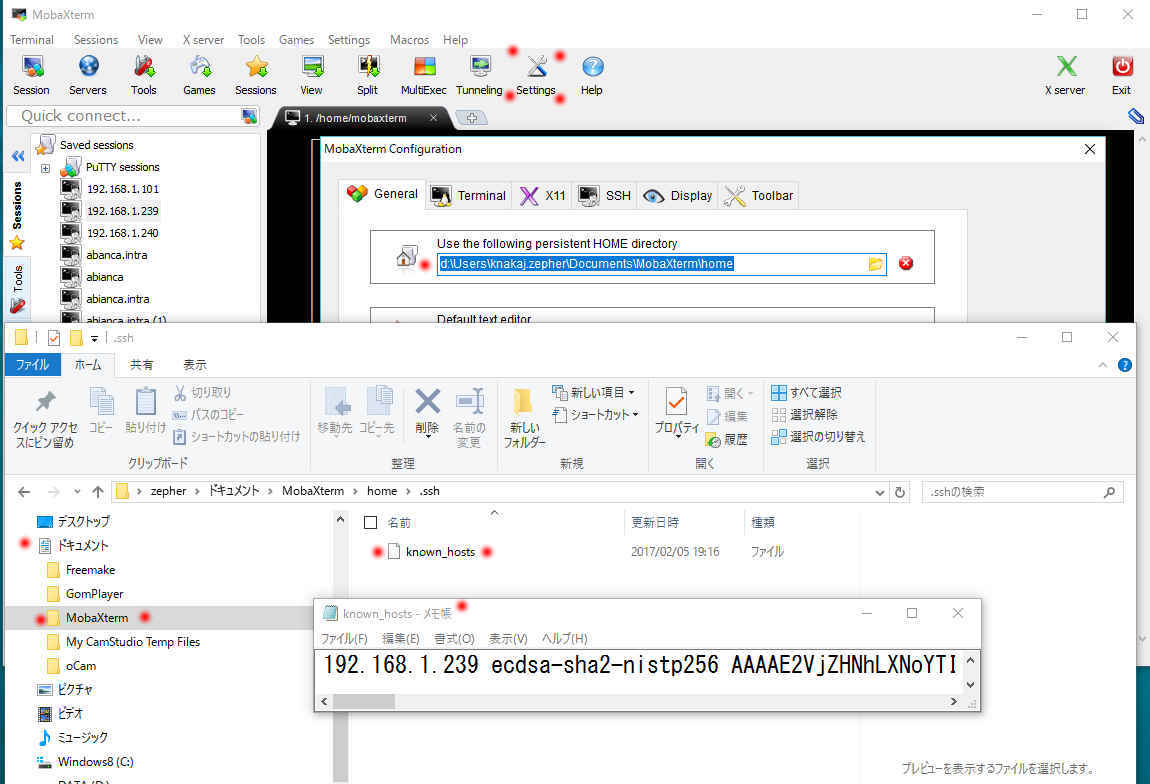Click すべて選択 (select all) button
This screenshot has width=1150, height=784.
pos(806,392)
